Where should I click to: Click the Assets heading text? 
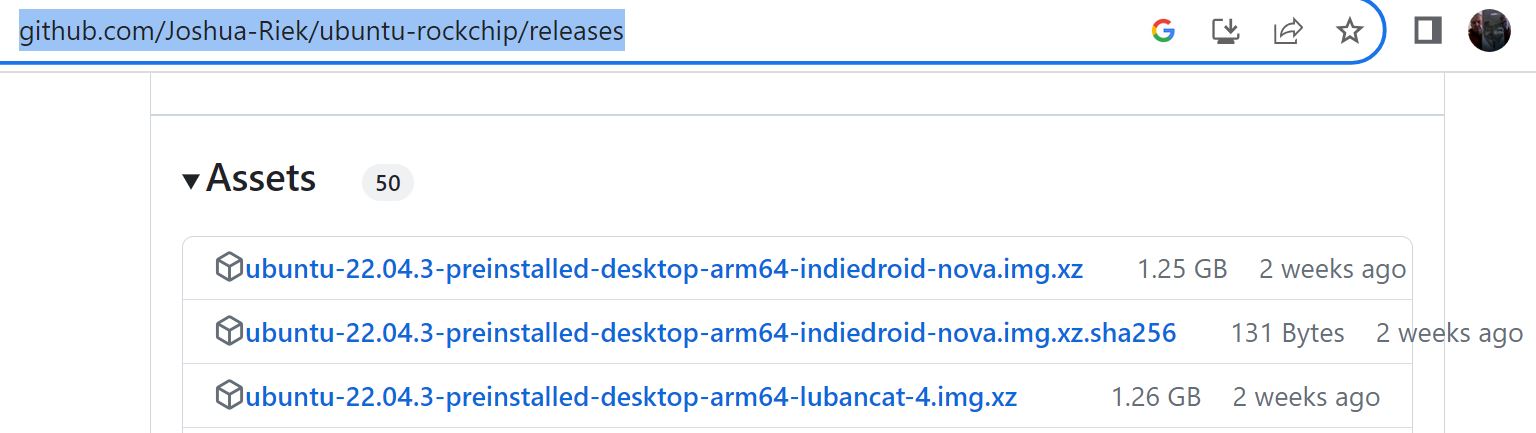[x=261, y=179]
